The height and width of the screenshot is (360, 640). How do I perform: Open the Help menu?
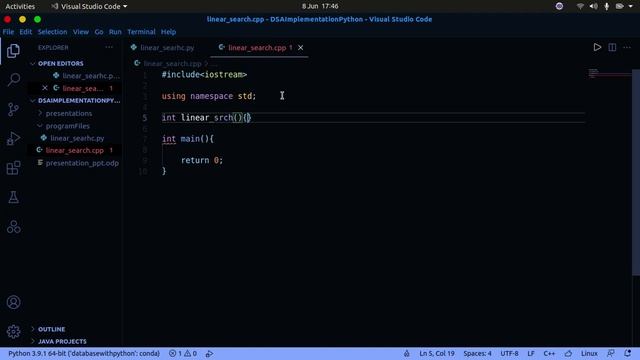[168, 32]
